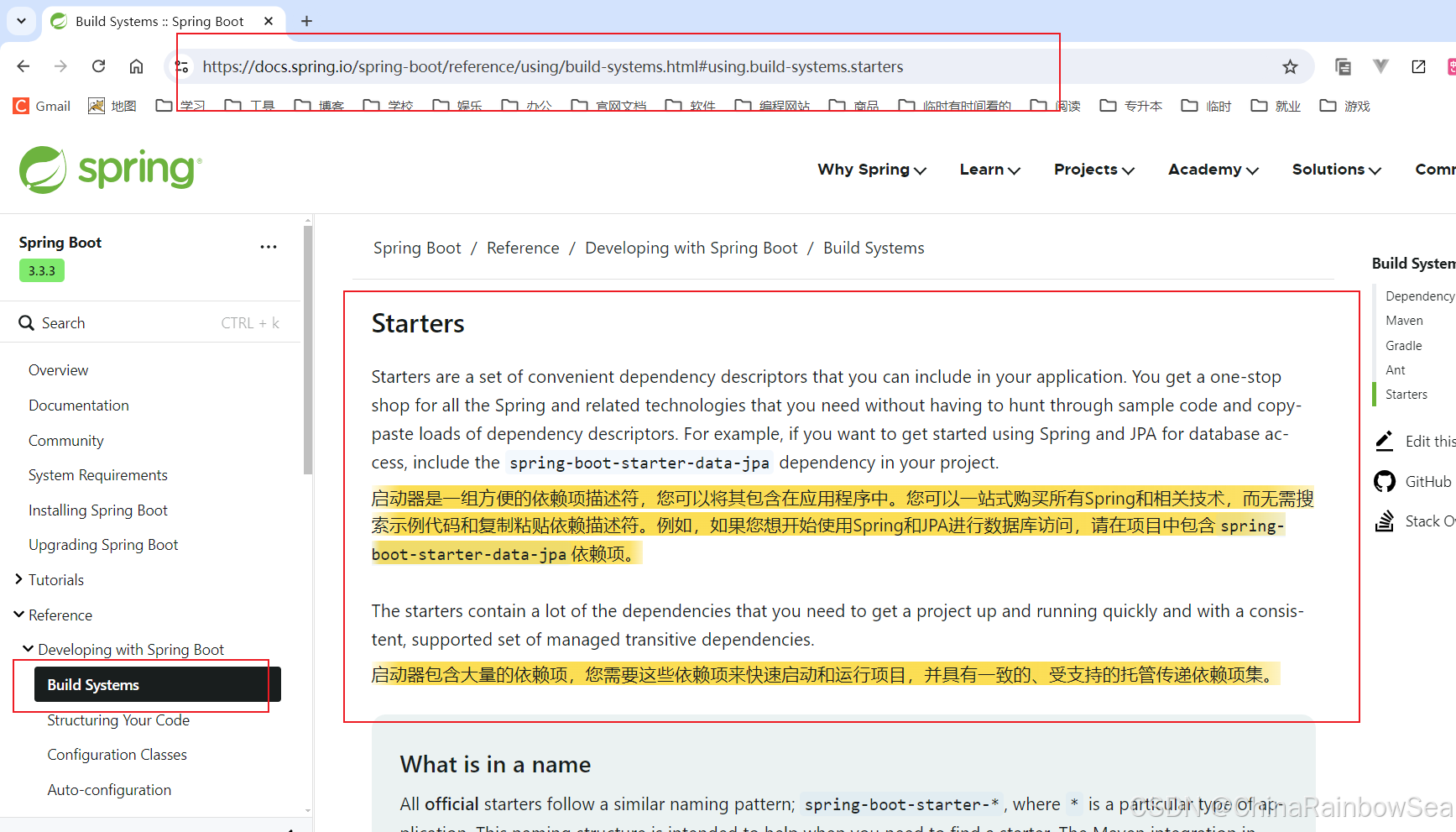View site information icon in address bar
This screenshot has height=832, width=1456.
(x=181, y=66)
